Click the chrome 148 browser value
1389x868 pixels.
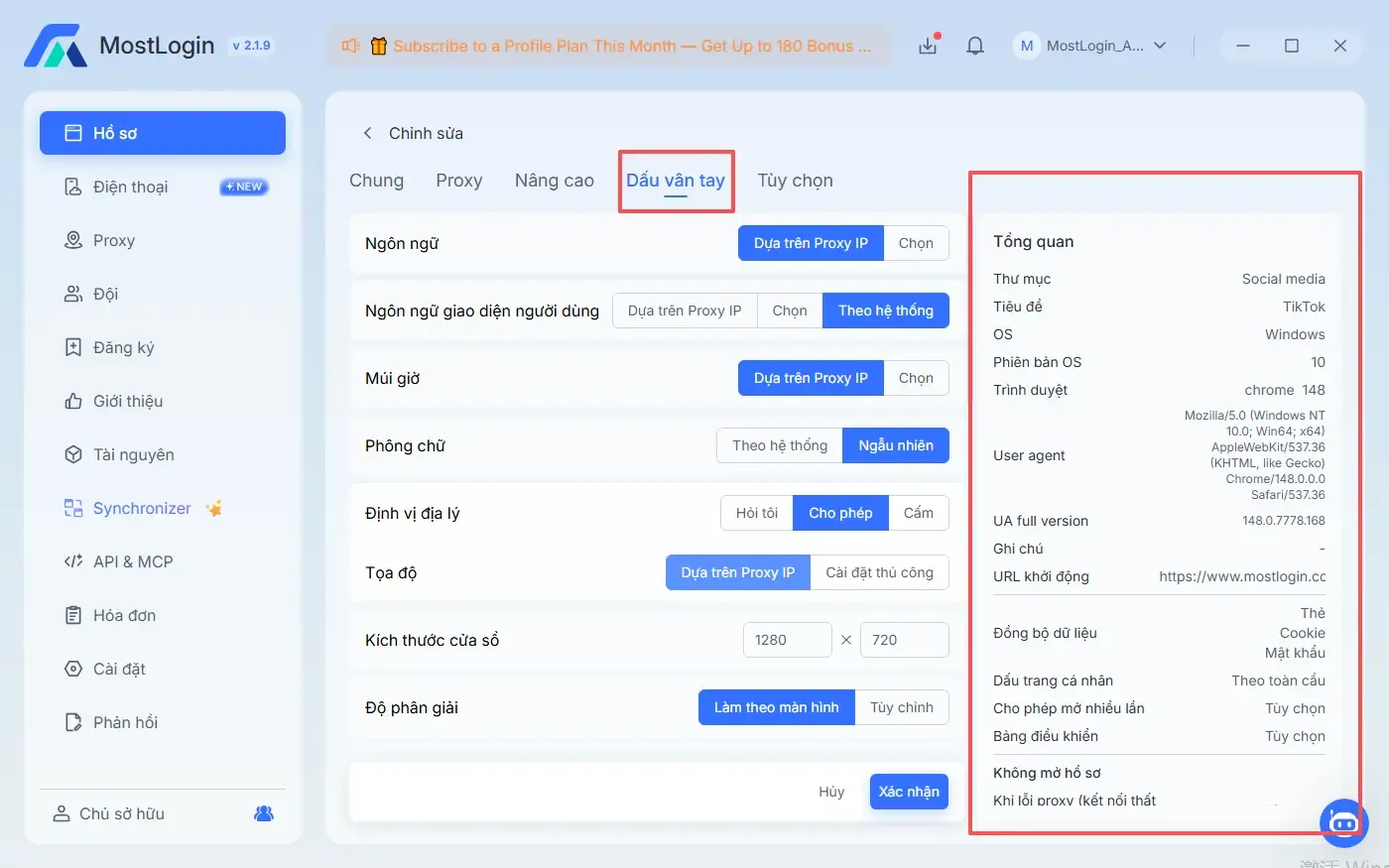point(1285,390)
